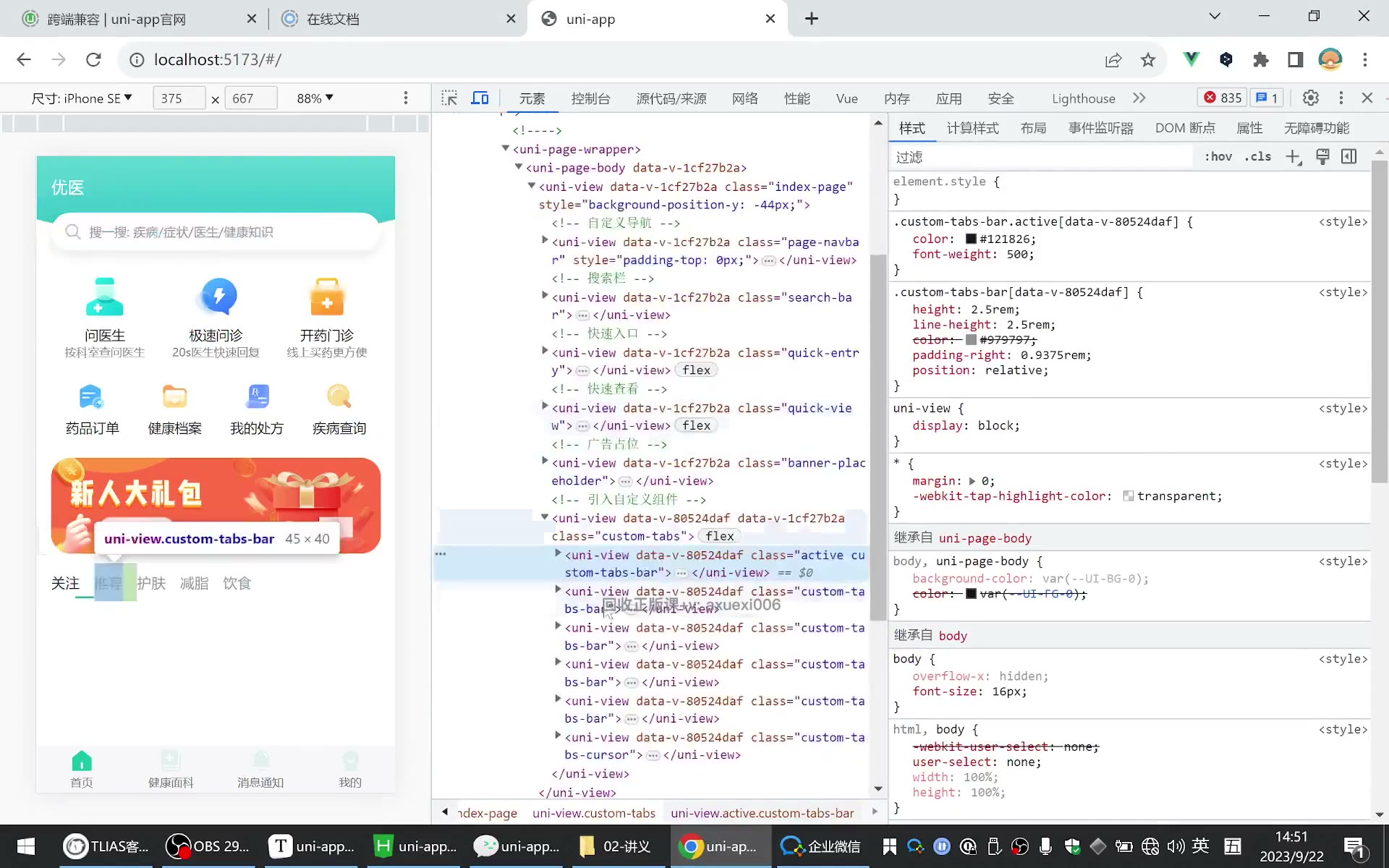This screenshot has height=868, width=1389.
Task: Reload the localhost page
Action: pos(93,59)
